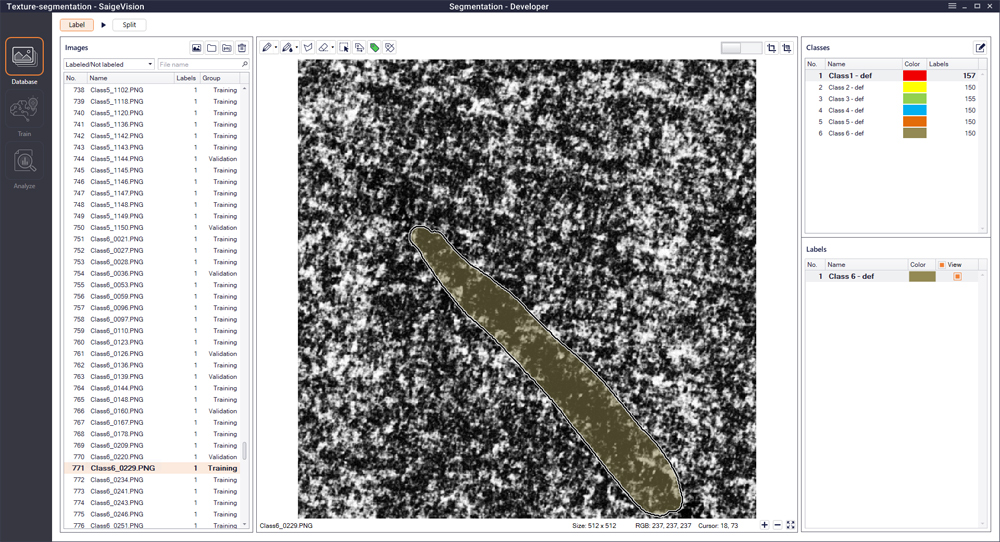The width and height of the screenshot is (1000, 542).
Task: Click the copy labels tool icon
Action: pyautogui.click(x=359, y=48)
